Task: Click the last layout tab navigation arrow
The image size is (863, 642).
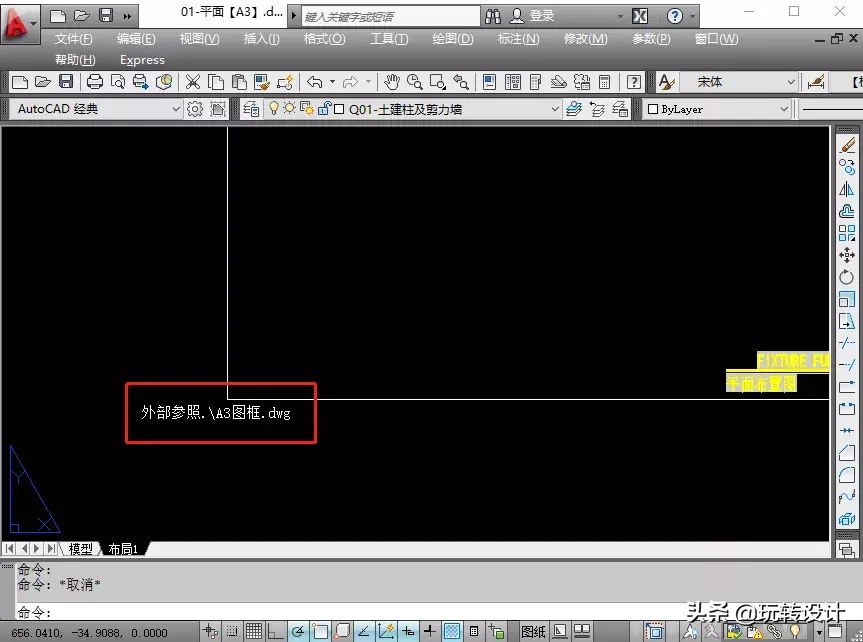Action: tap(52, 548)
